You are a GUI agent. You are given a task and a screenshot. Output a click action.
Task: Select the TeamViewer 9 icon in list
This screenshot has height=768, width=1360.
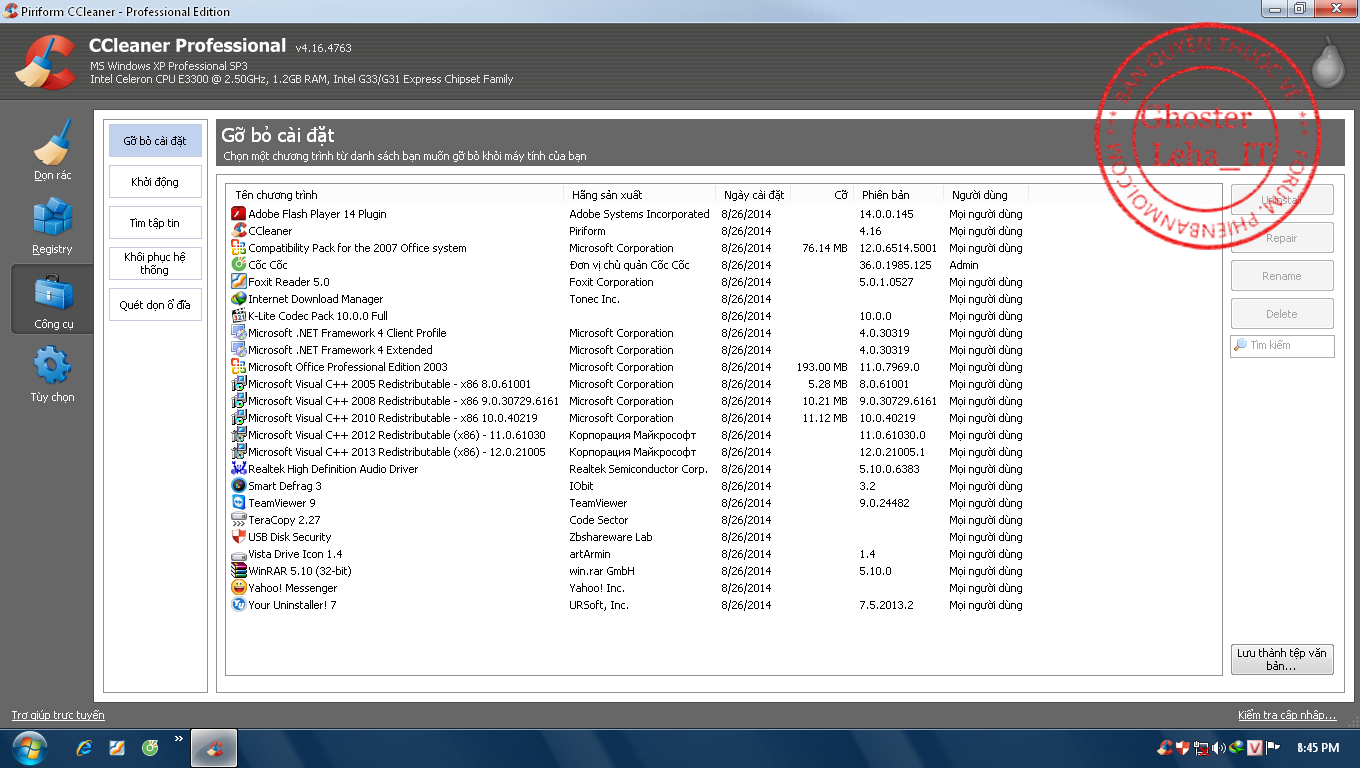[239, 503]
